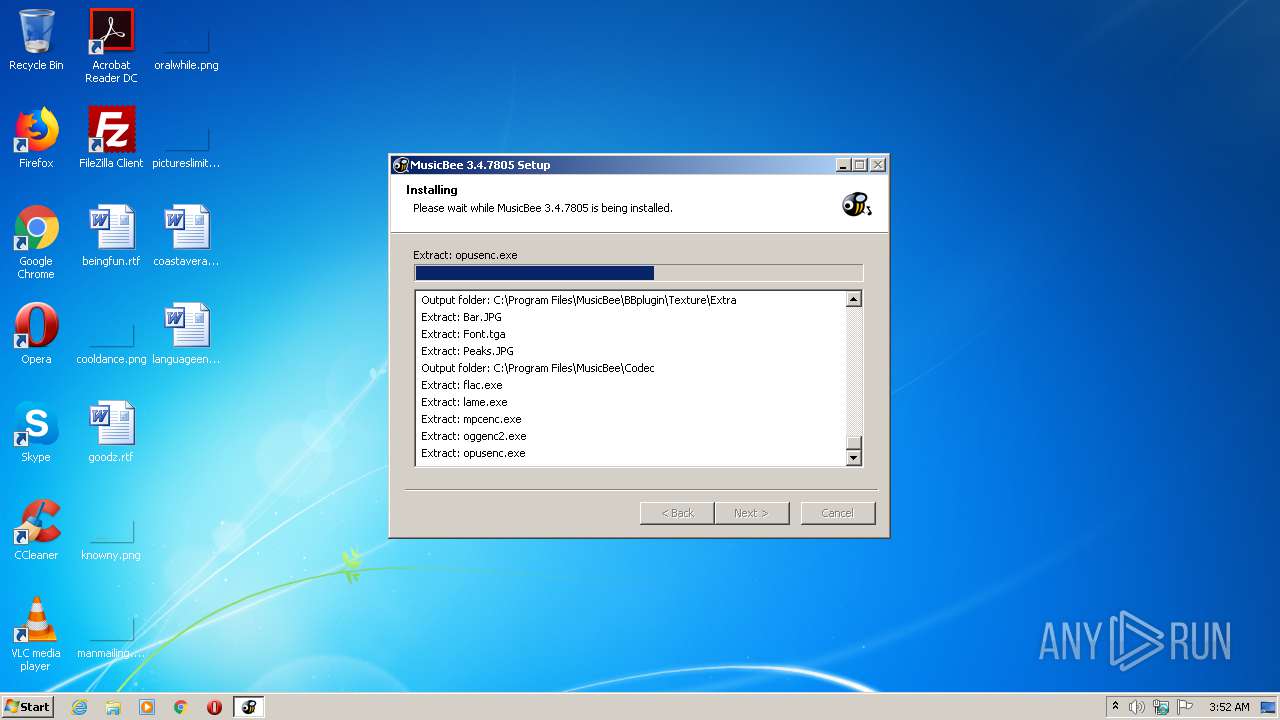Open MusicBee Setup title bar system icon
This screenshot has height=720, width=1280.
401,165
